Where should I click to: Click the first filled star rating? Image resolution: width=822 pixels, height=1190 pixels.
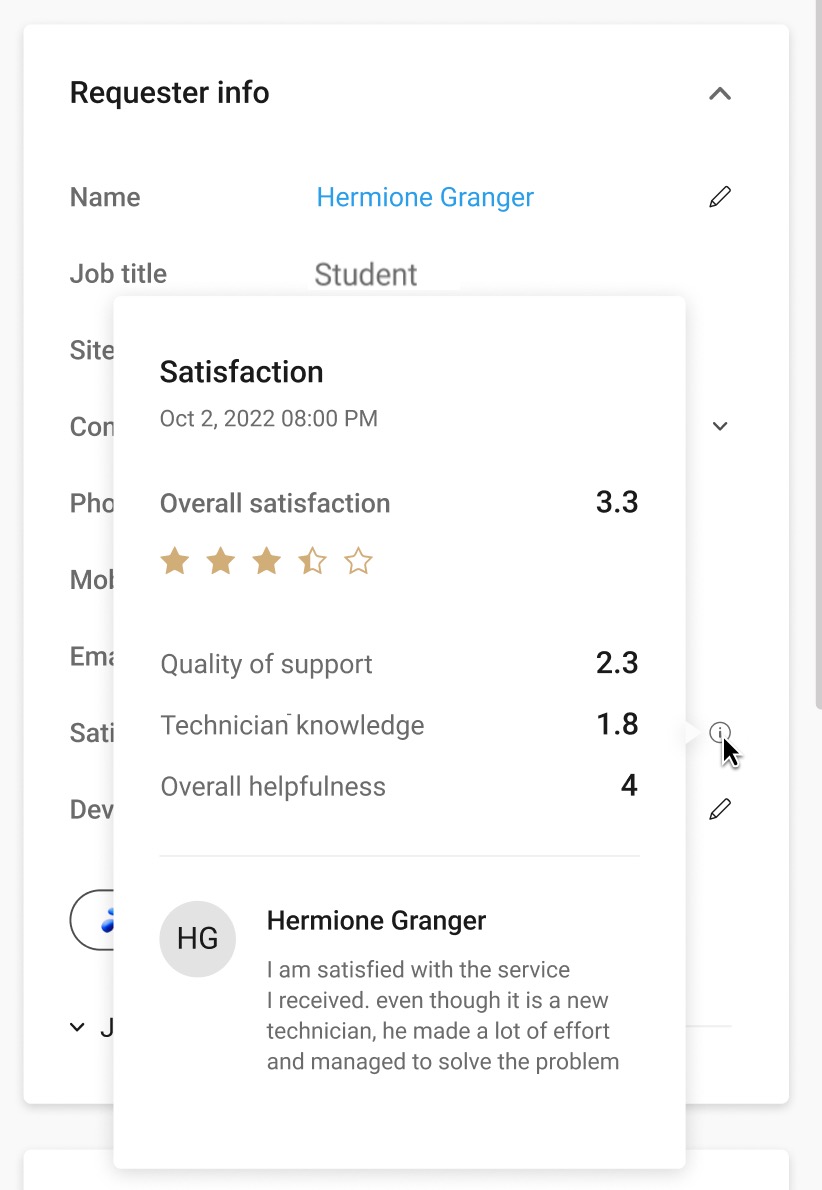pyautogui.click(x=175, y=562)
